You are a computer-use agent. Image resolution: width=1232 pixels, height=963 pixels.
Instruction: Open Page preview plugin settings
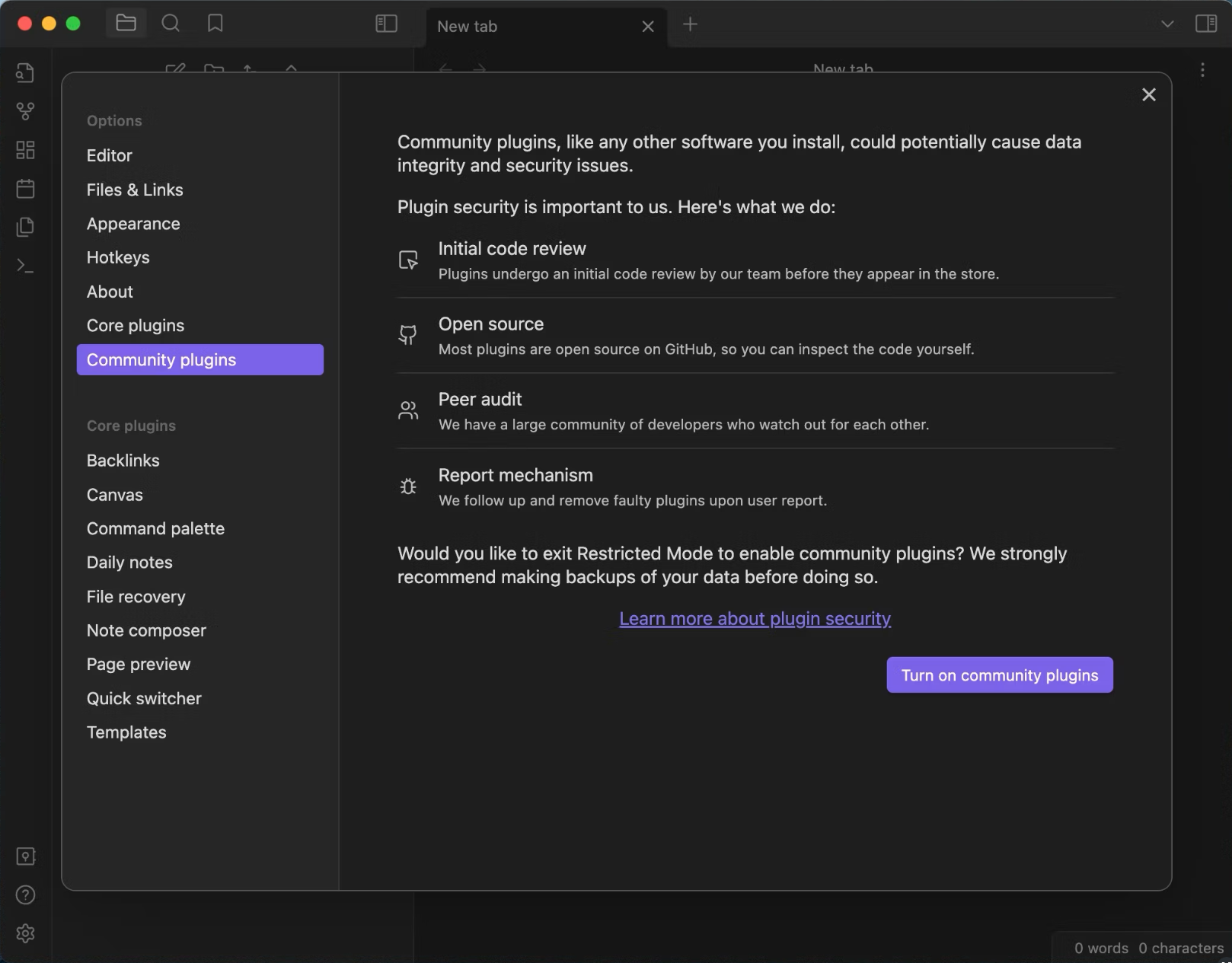tap(200, 665)
